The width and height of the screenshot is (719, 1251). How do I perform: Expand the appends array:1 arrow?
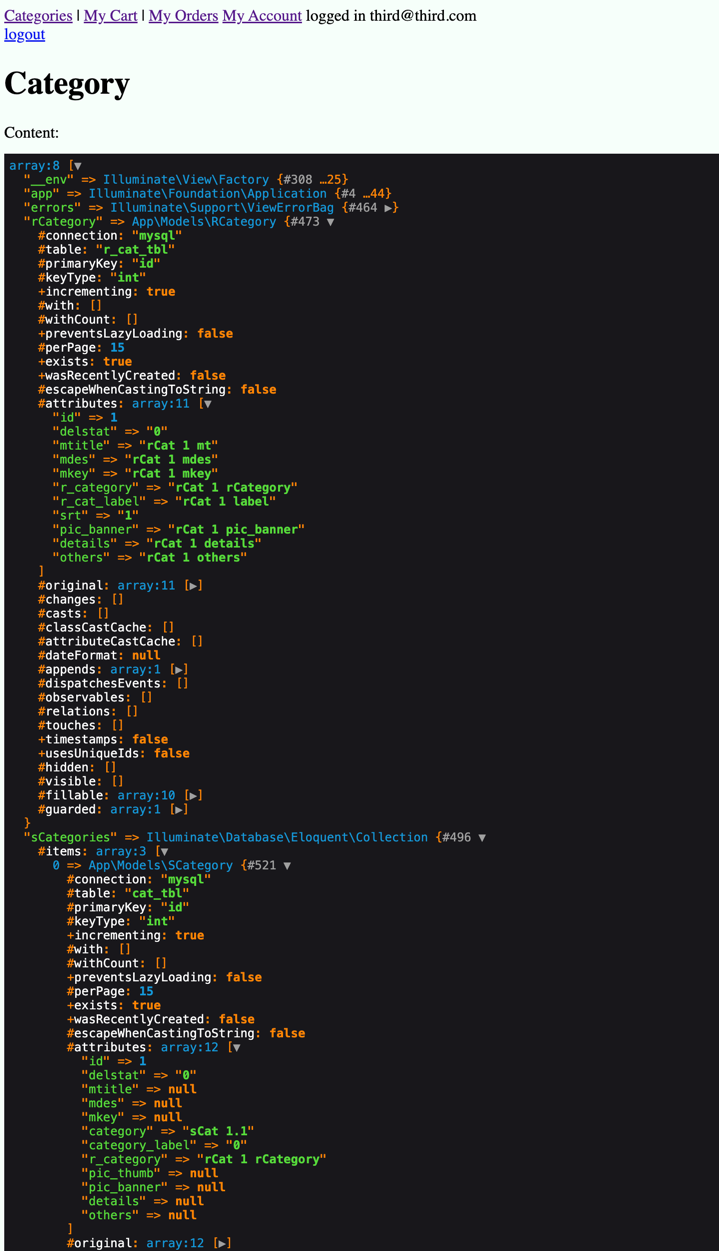click(179, 670)
